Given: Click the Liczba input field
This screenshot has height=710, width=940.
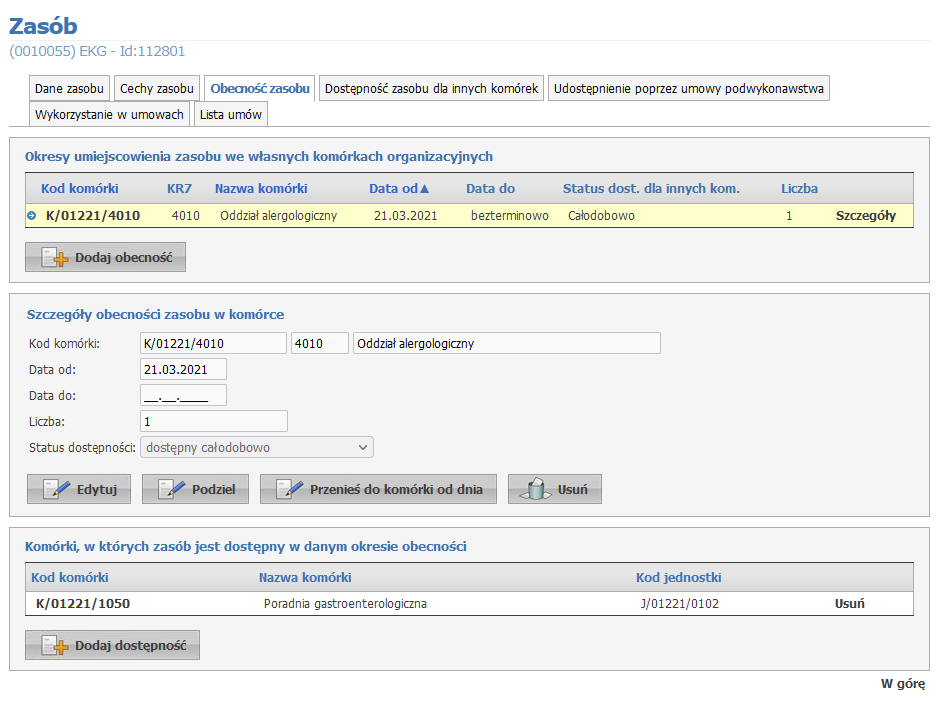Looking at the screenshot, I should (x=214, y=421).
